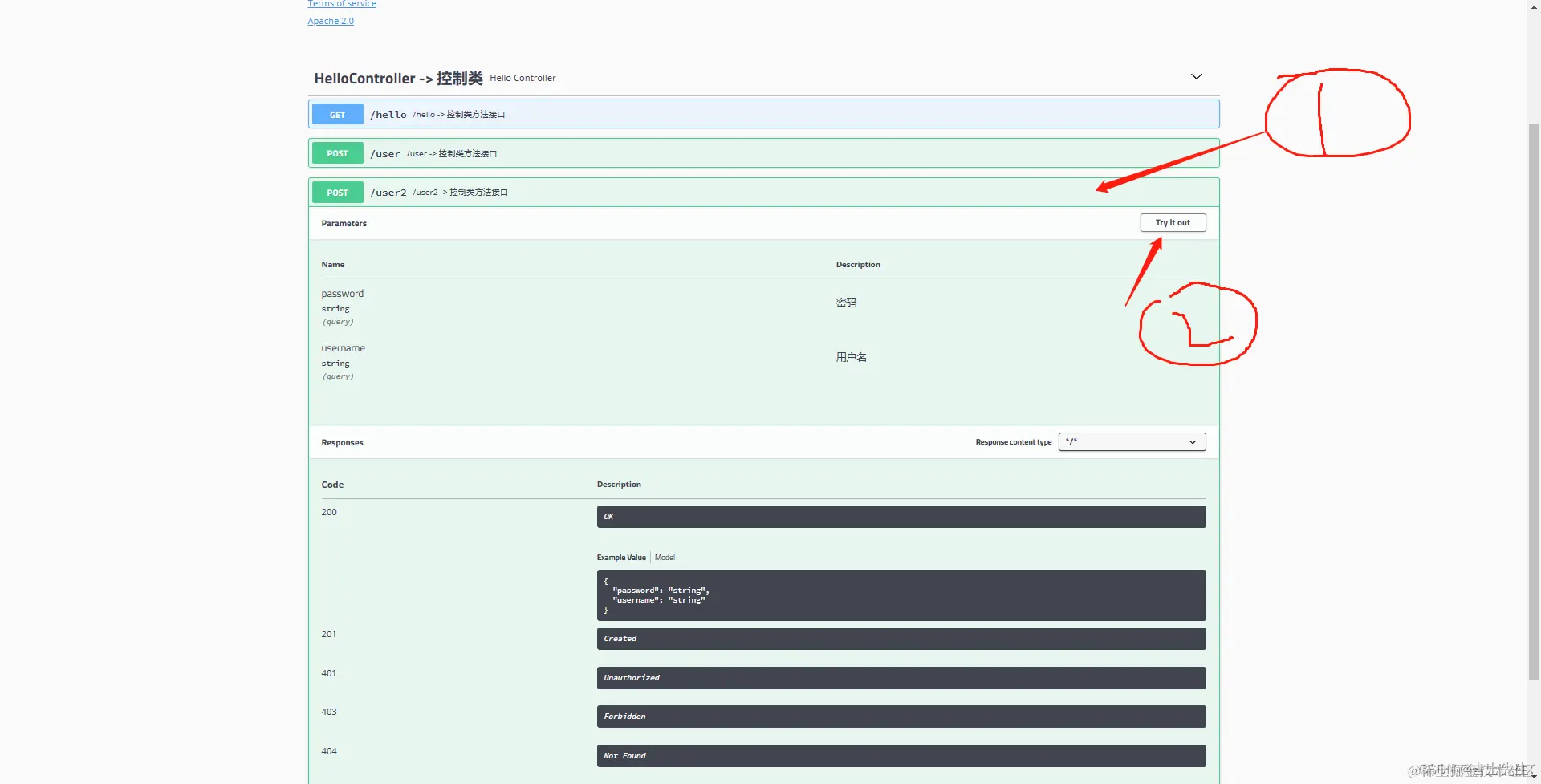The height and width of the screenshot is (784, 1541).
Task: Expand the POST /user operation
Action: click(x=763, y=153)
